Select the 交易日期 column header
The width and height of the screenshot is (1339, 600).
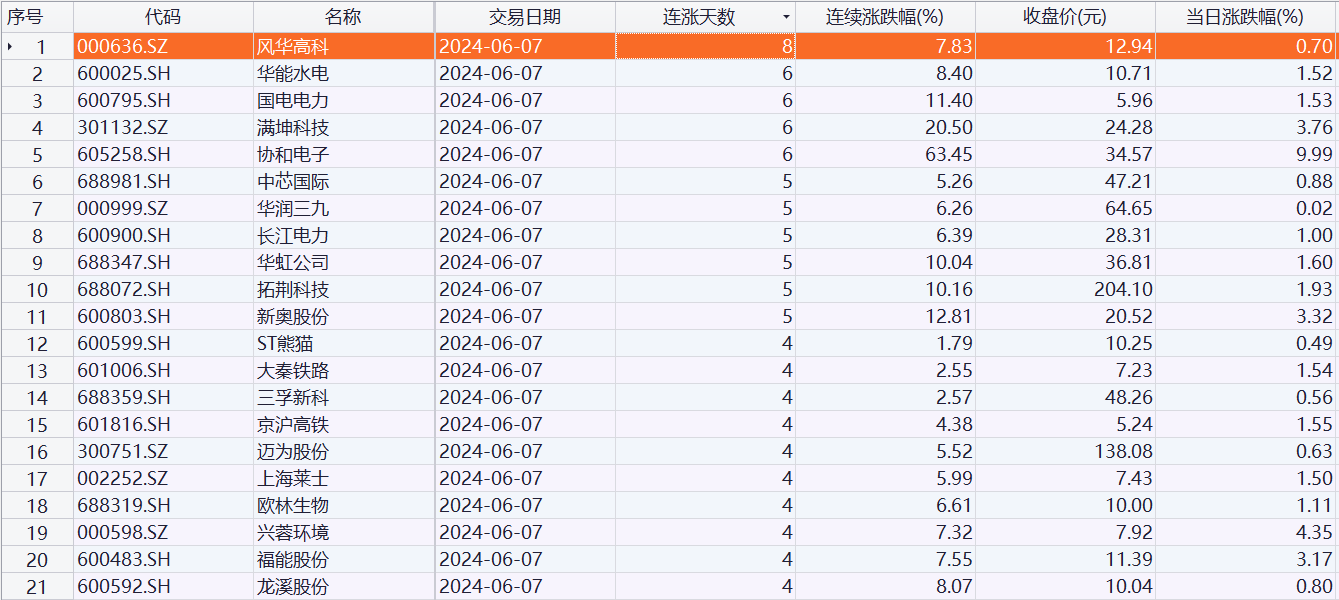pos(524,17)
